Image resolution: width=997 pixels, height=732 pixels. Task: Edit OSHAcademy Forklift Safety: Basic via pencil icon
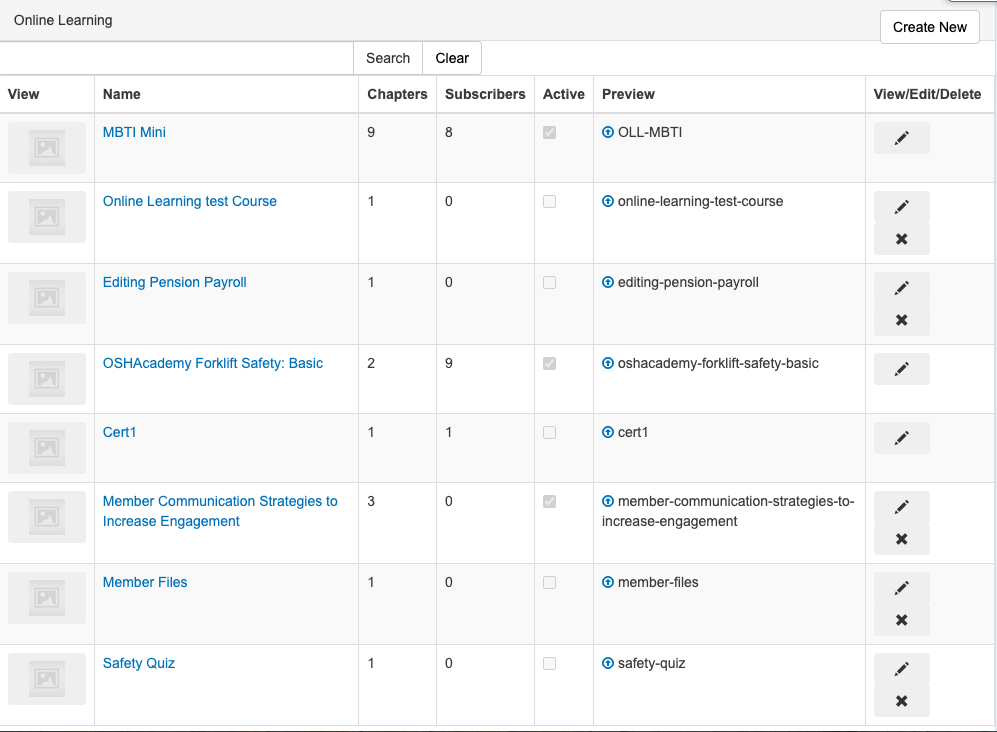901,368
